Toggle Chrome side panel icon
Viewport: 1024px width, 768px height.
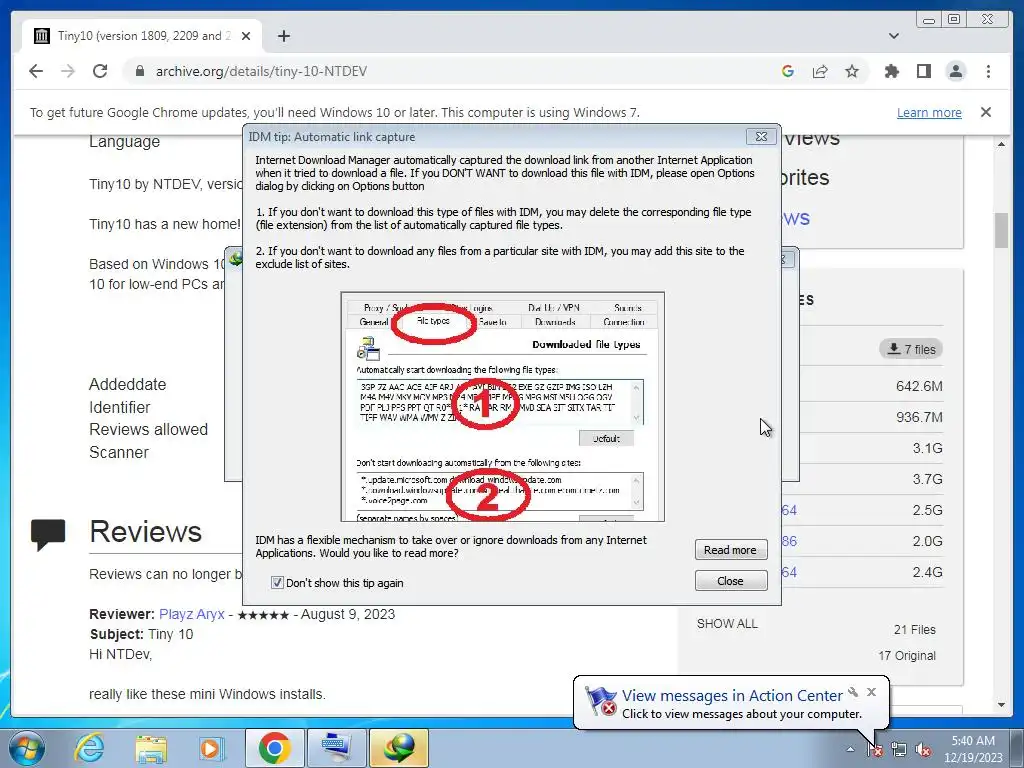pyautogui.click(x=923, y=71)
